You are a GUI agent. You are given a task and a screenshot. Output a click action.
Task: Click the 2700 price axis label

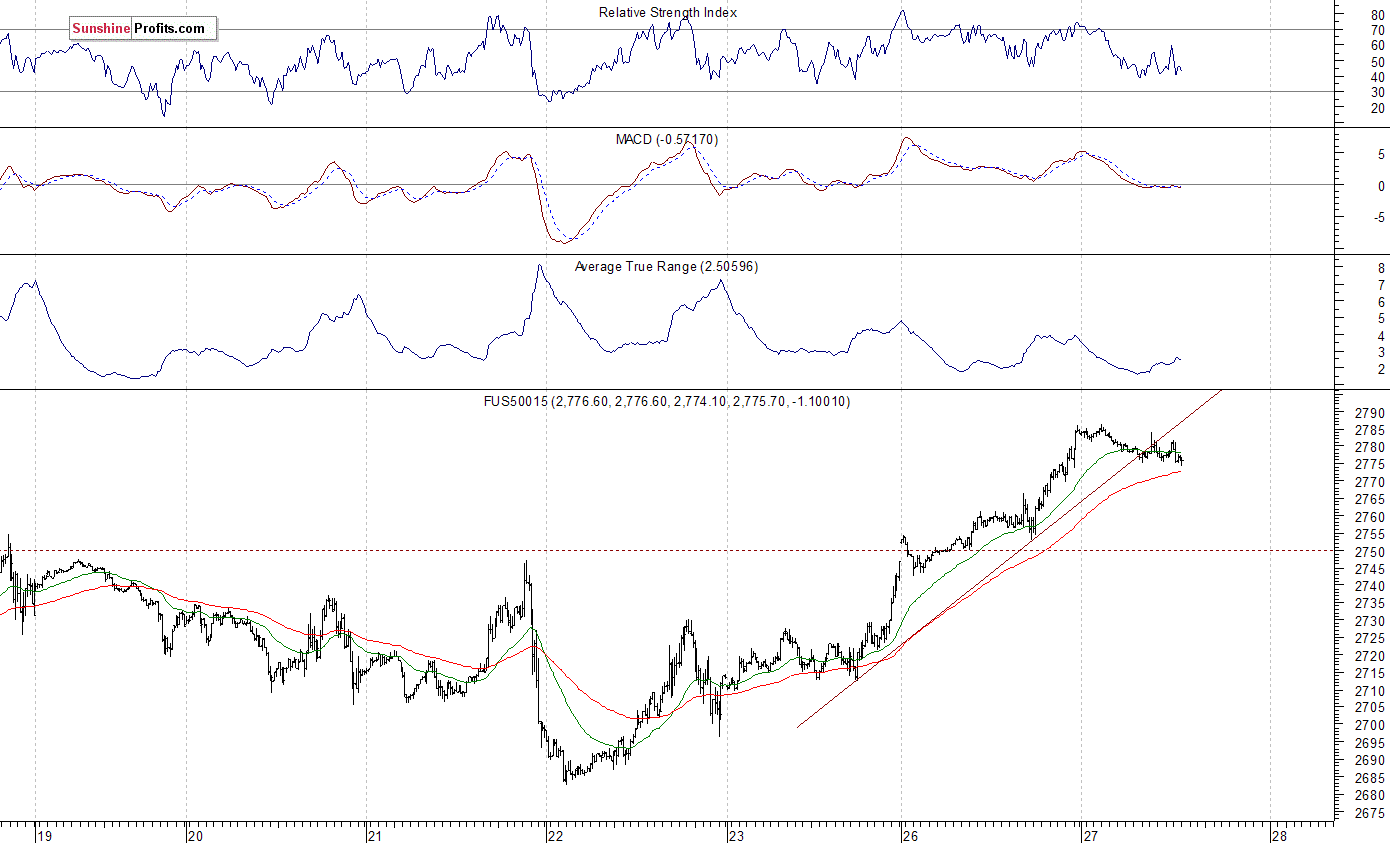[x=1369, y=726]
